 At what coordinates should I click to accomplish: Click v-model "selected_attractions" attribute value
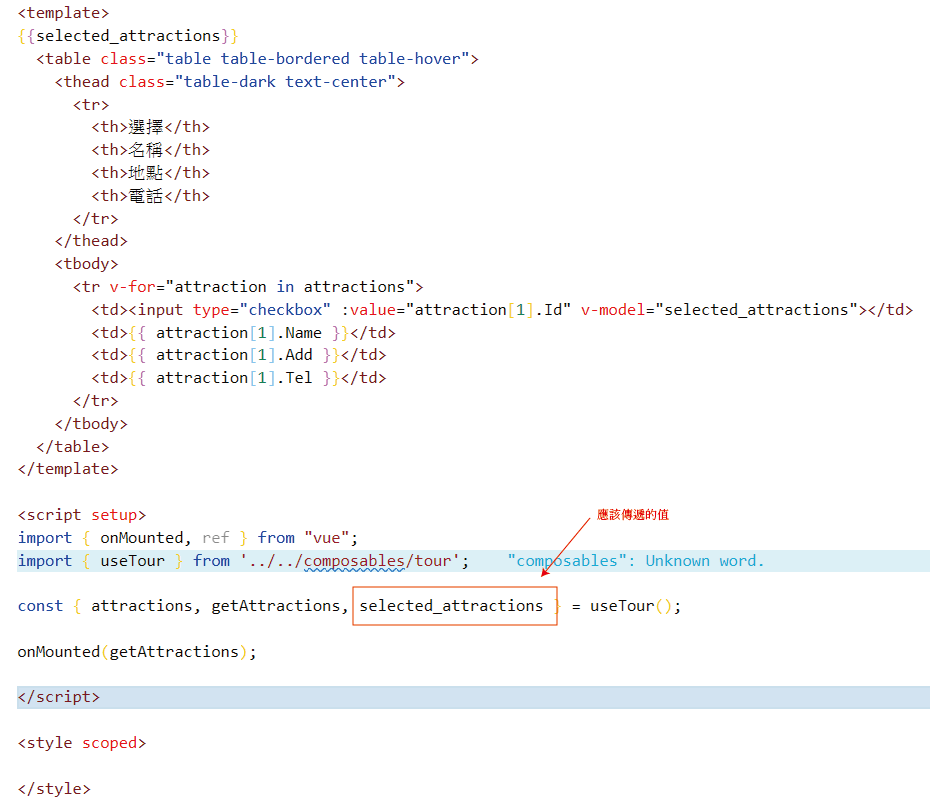tap(756, 310)
